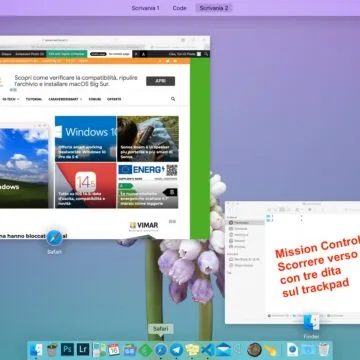Open the OFFERTE section
The image size is (360, 360).
[x=114, y=99]
